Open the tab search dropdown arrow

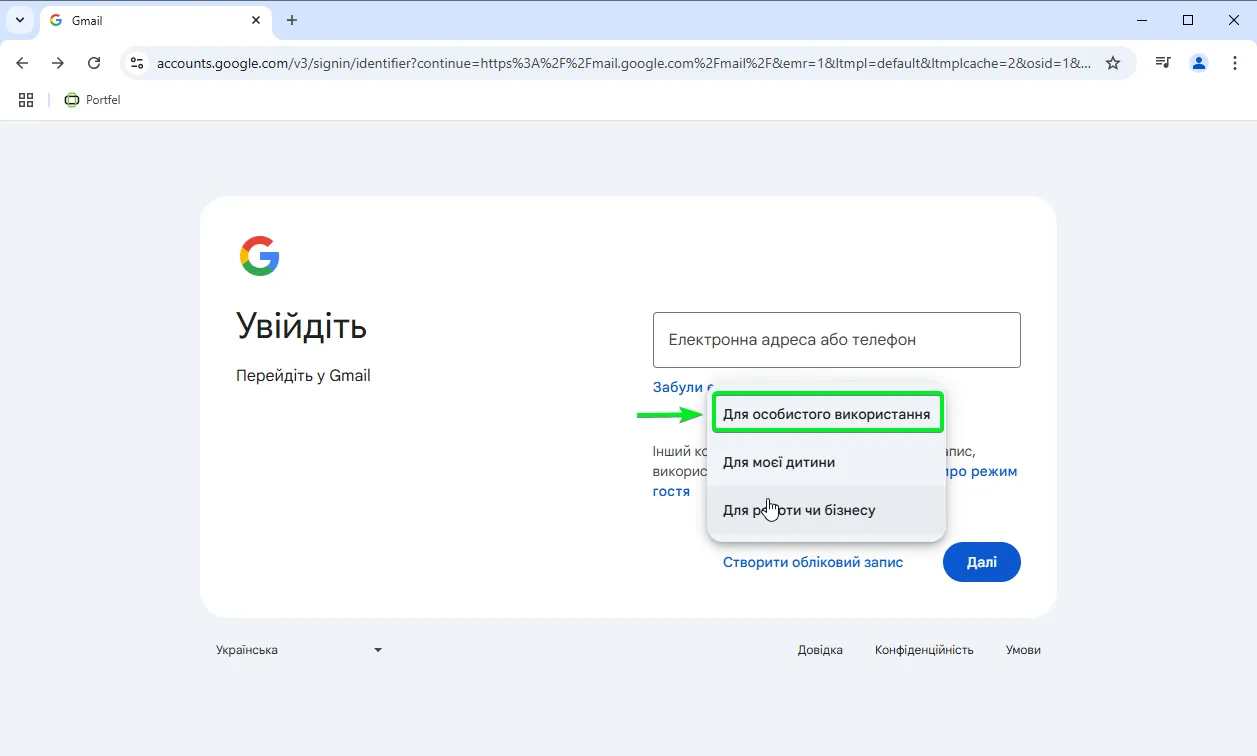20,20
